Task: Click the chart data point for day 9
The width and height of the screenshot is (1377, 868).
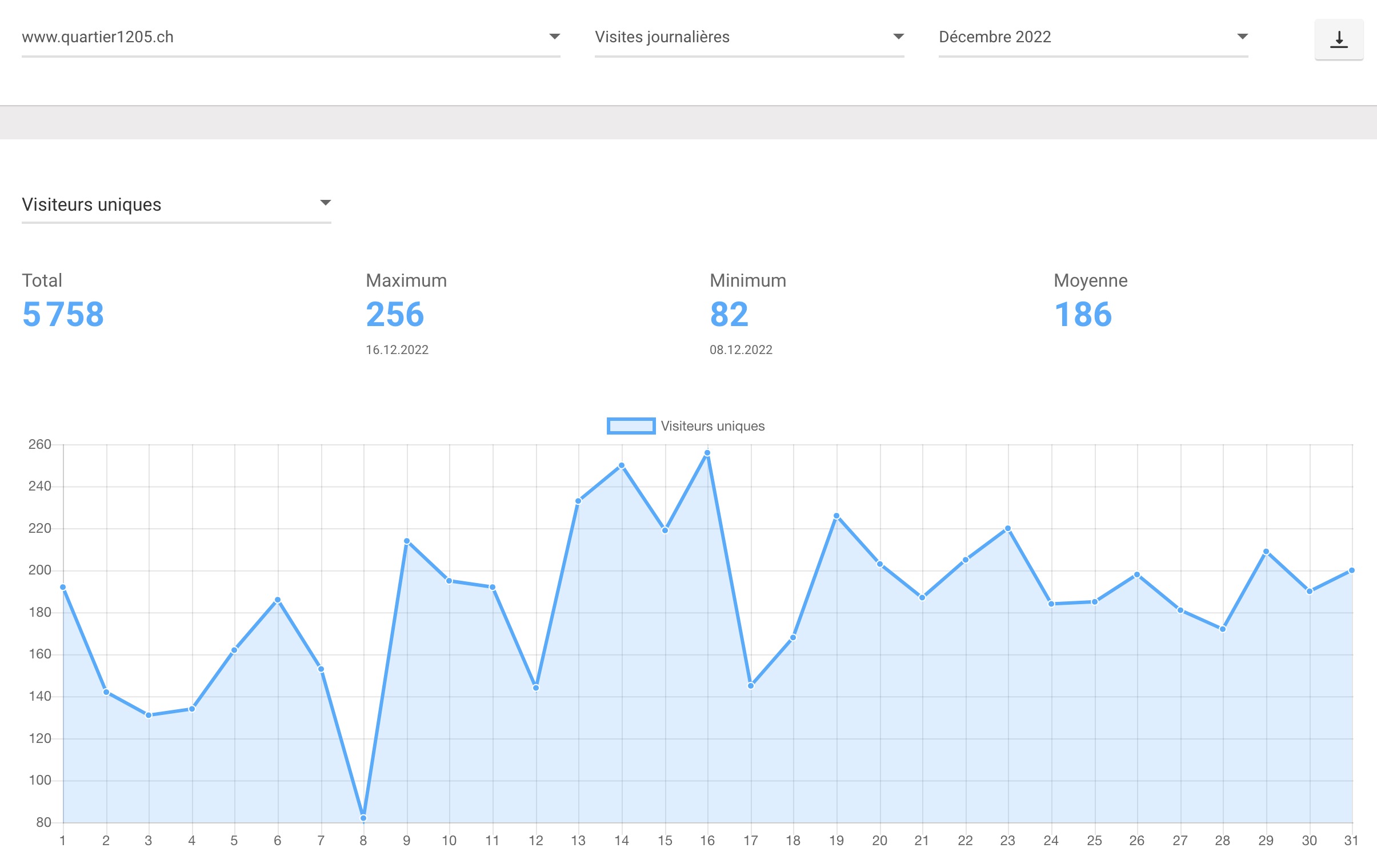Action: 407,541
